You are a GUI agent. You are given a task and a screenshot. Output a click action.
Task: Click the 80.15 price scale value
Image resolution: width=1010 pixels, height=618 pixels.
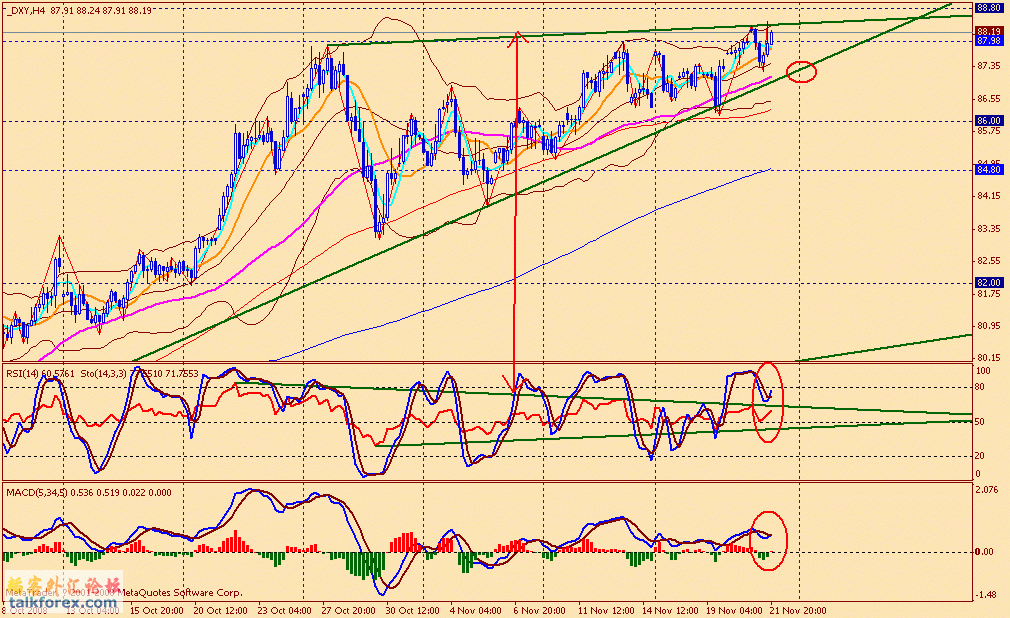point(989,357)
